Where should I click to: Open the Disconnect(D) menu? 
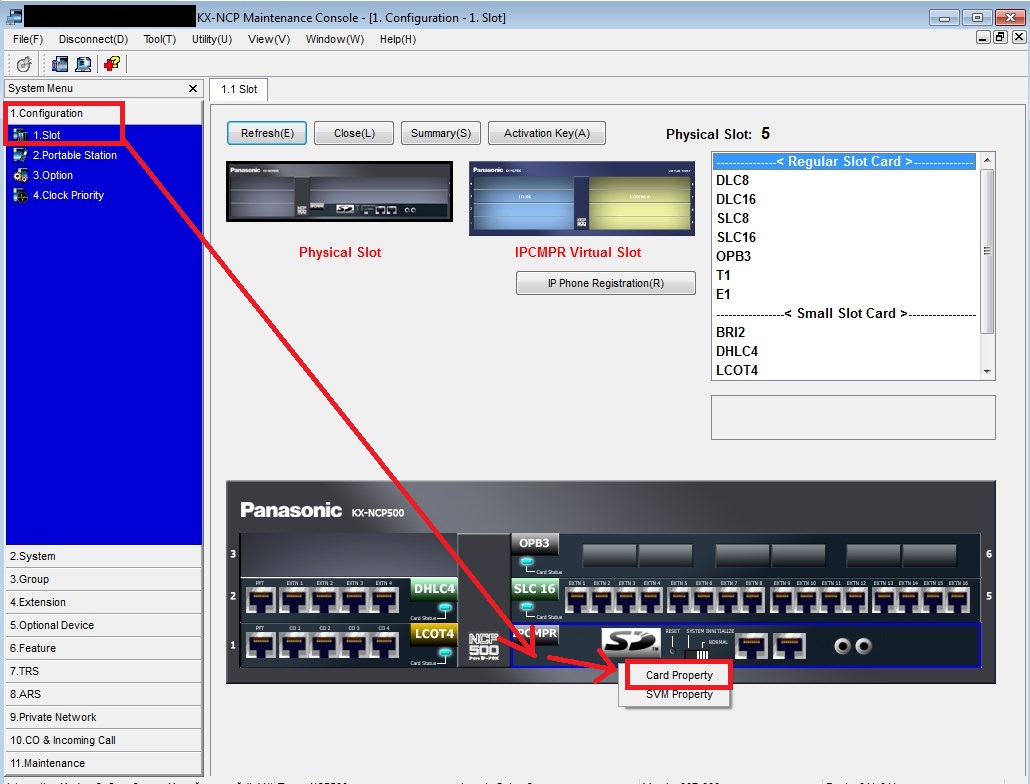pos(93,39)
